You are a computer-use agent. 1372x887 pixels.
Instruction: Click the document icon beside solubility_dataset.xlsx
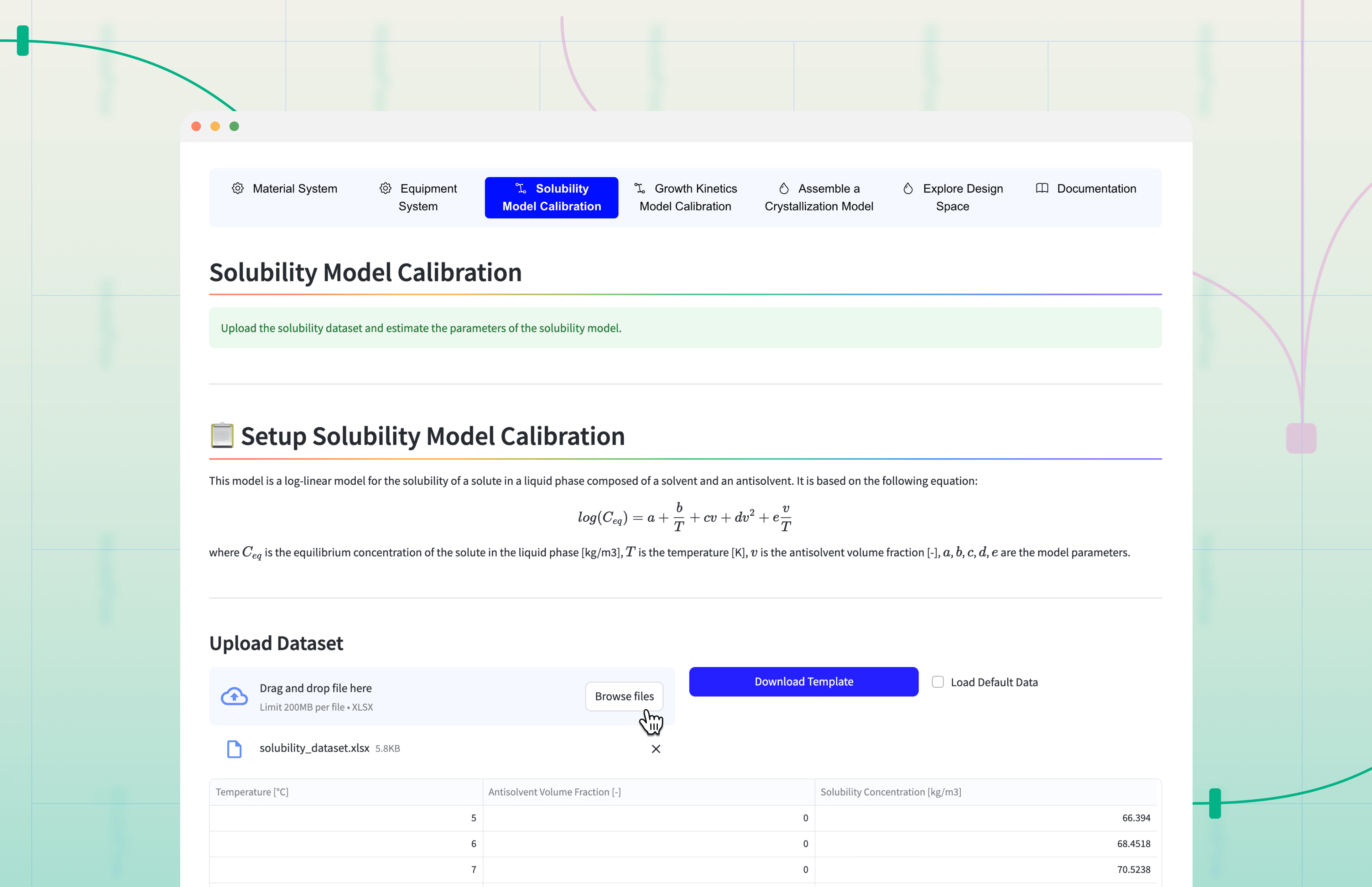[234, 749]
